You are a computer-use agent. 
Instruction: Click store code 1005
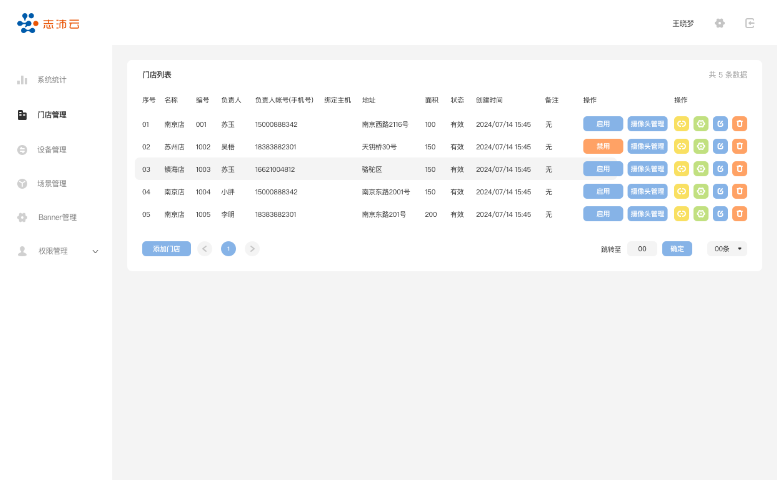(203, 214)
